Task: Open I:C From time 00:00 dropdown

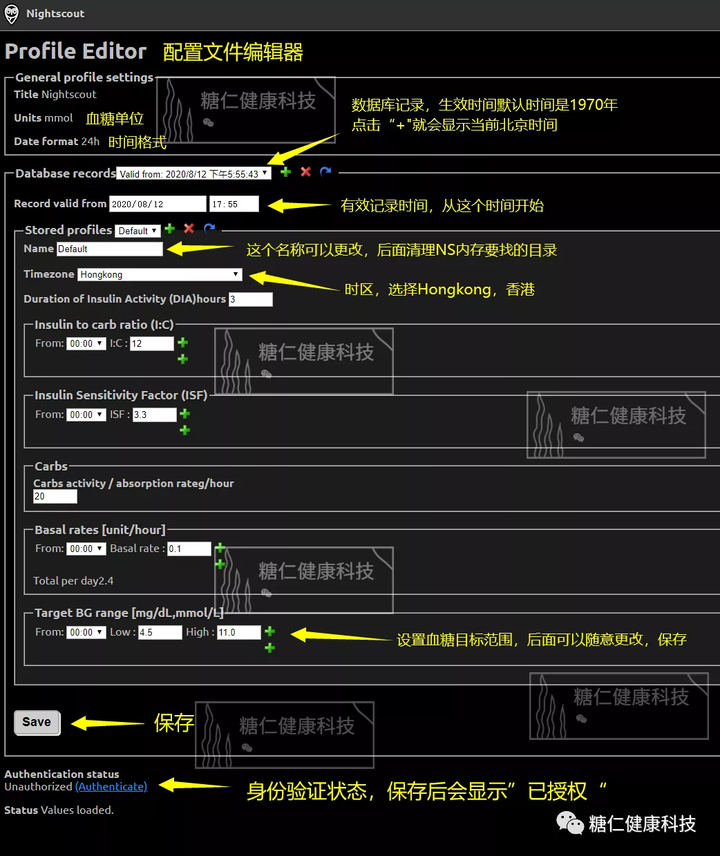Action: (x=86, y=343)
